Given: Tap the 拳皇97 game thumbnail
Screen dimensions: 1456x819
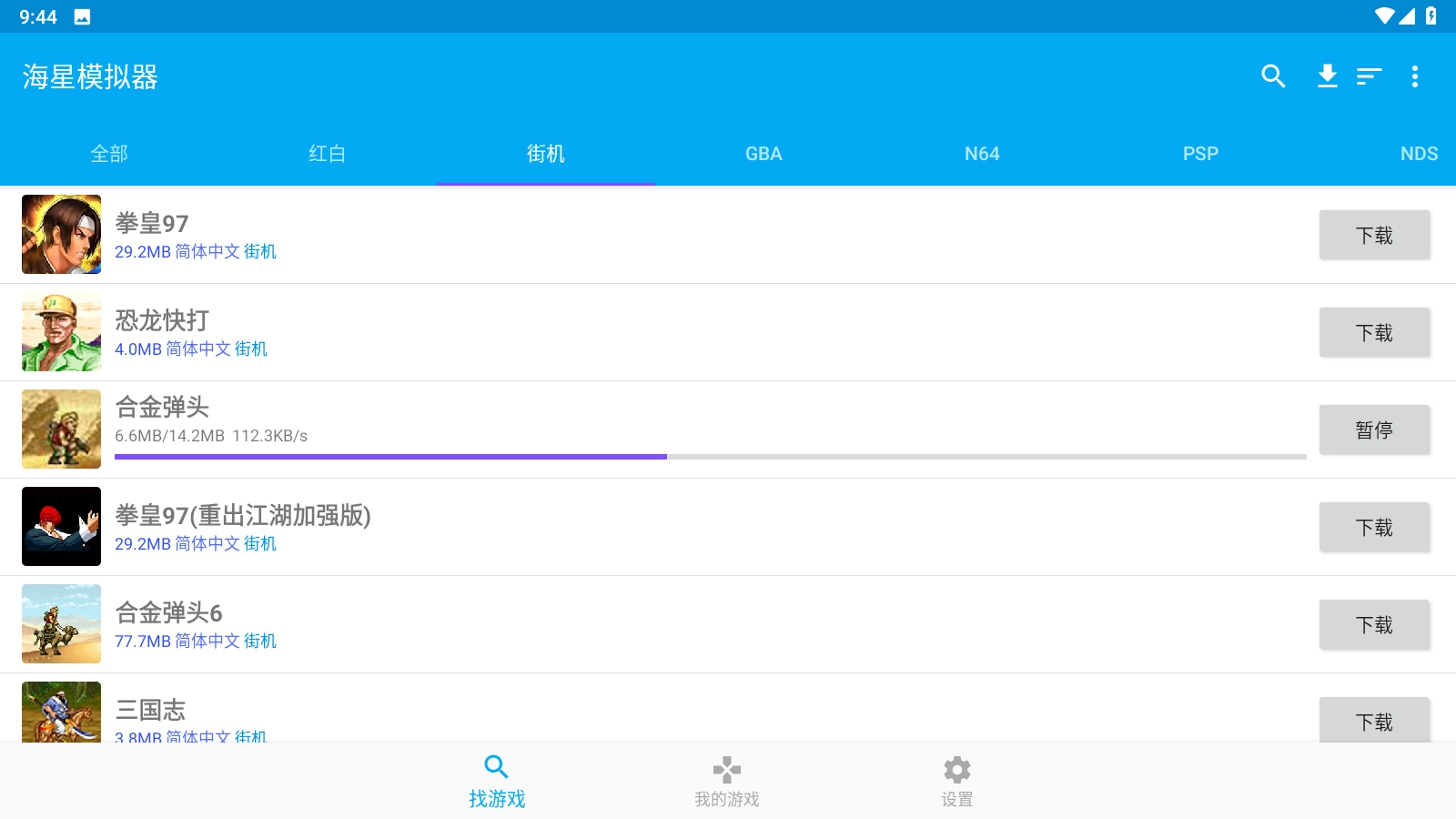Looking at the screenshot, I should pos(62,235).
